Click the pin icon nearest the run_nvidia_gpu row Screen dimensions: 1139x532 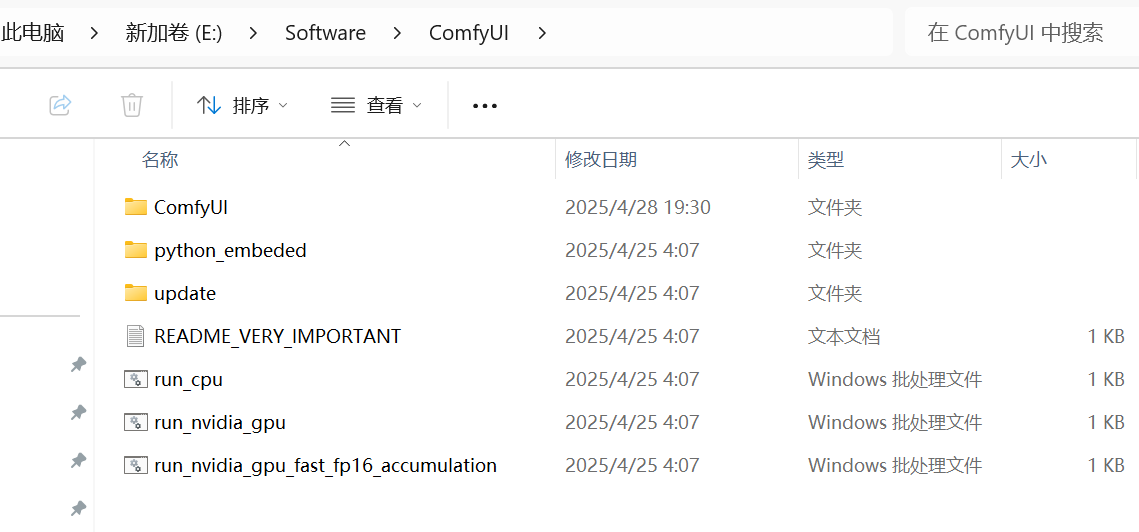pyautogui.click(x=78, y=413)
